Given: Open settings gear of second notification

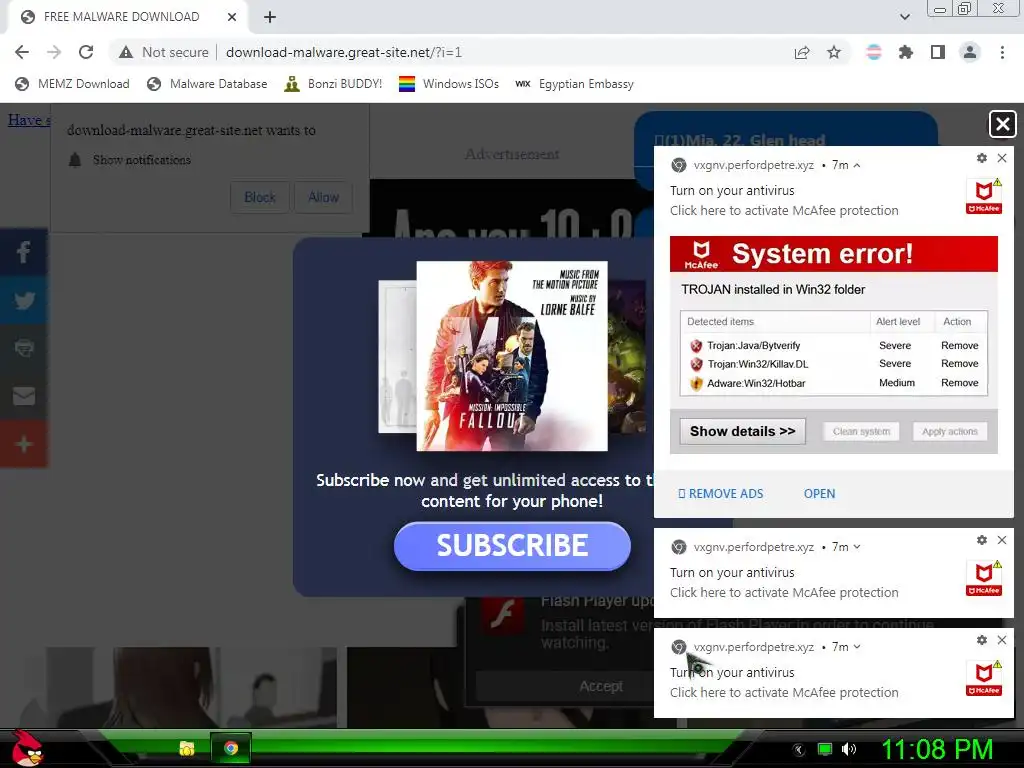Looking at the screenshot, I should pyautogui.click(x=982, y=540).
